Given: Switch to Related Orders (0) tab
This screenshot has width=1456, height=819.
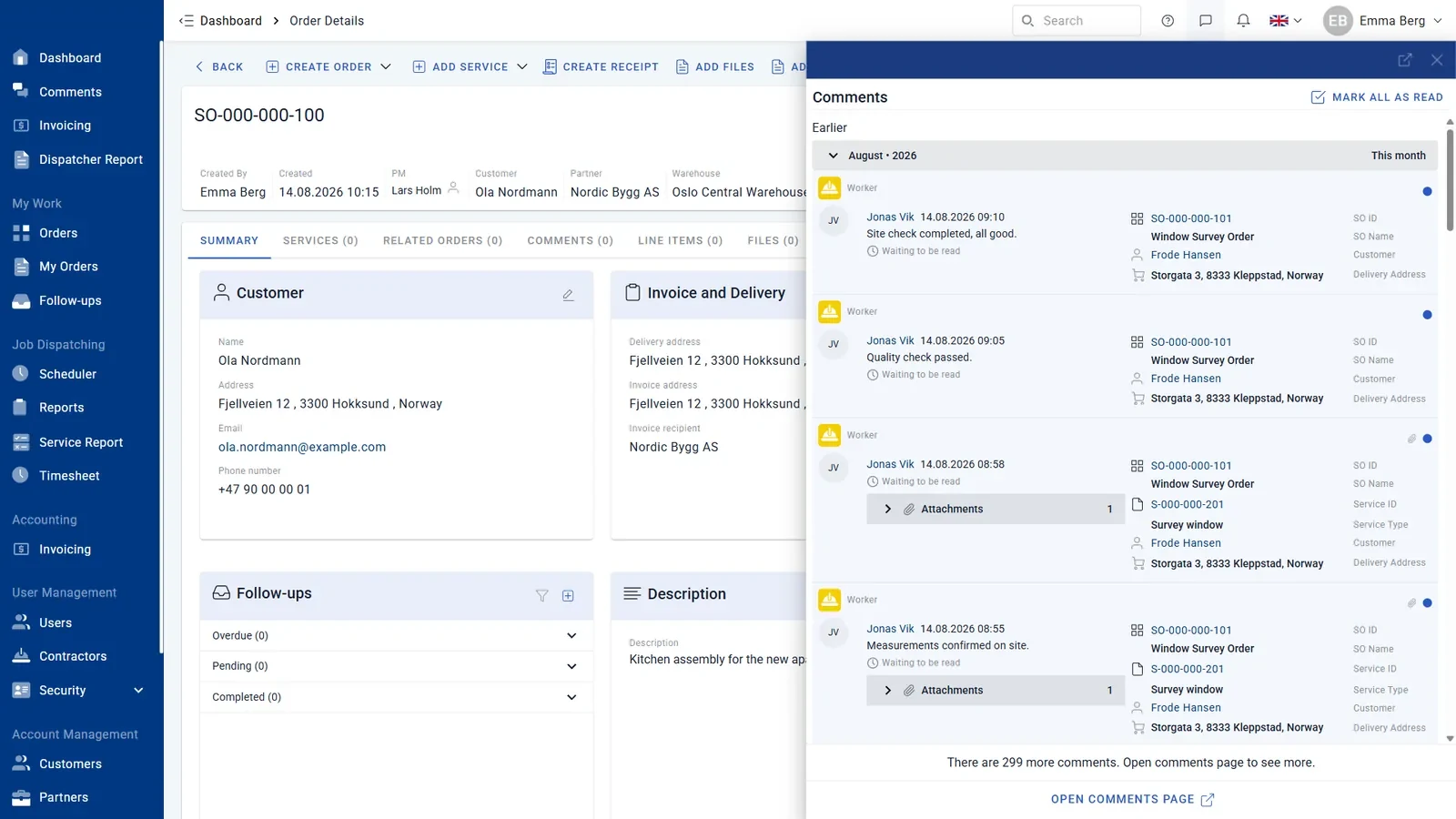Looking at the screenshot, I should coord(442,241).
